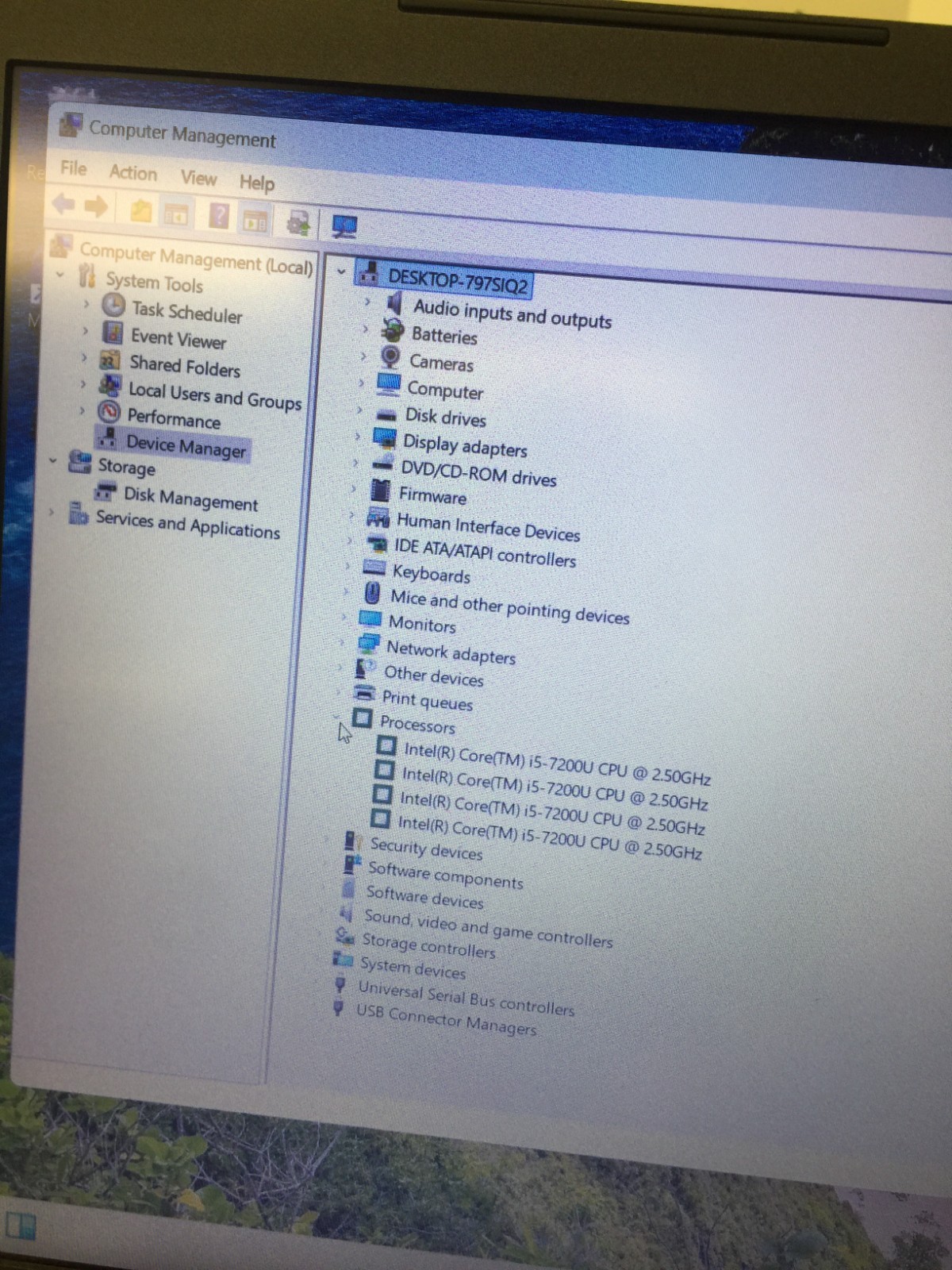
Task: Select the Security devices category
Action: click(x=426, y=849)
